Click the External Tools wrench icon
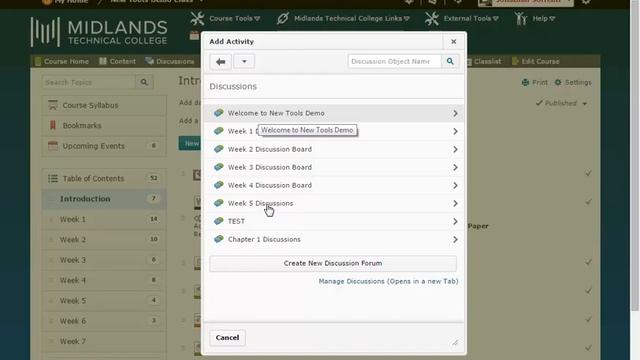This screenshot has width=640, height=360. tap(431, 18)
